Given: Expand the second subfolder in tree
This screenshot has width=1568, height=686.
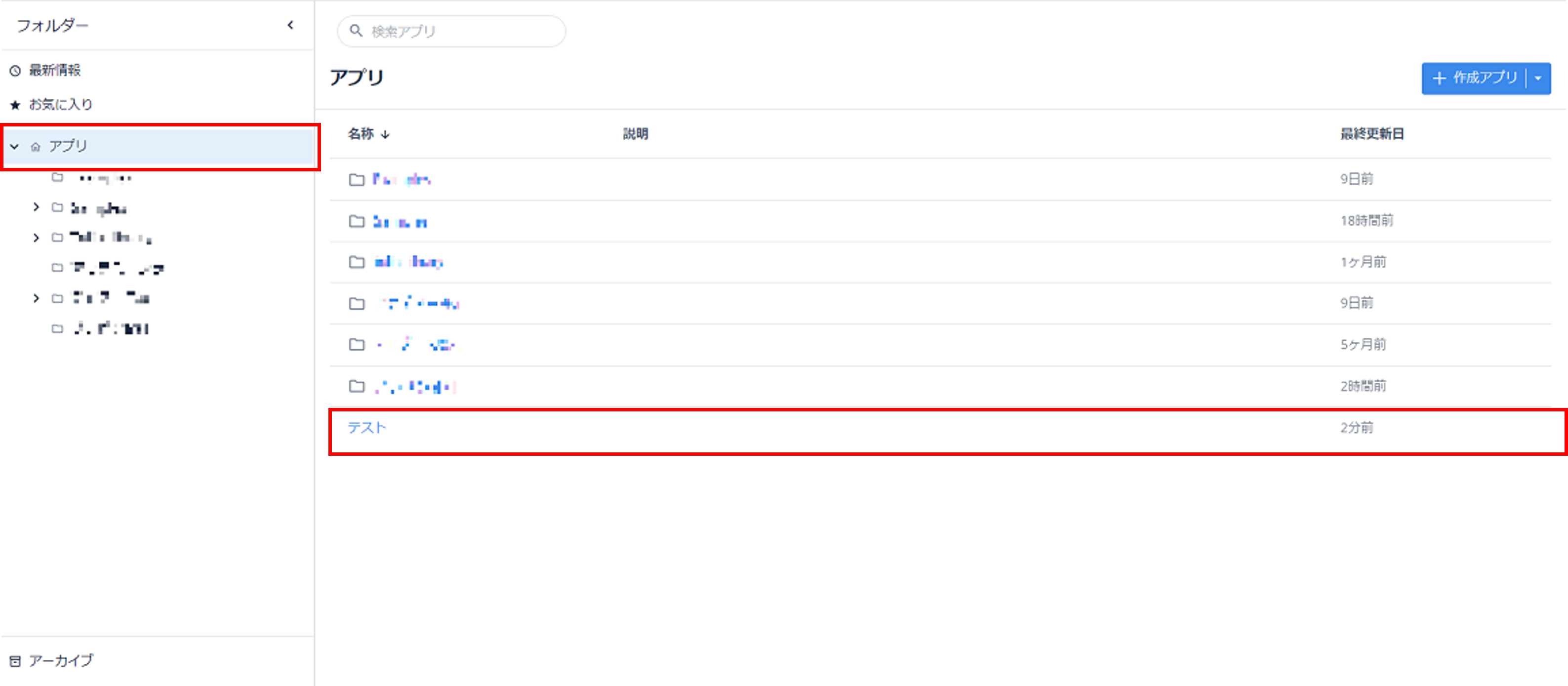Looking at the screenshot, I should click(36, 207).
